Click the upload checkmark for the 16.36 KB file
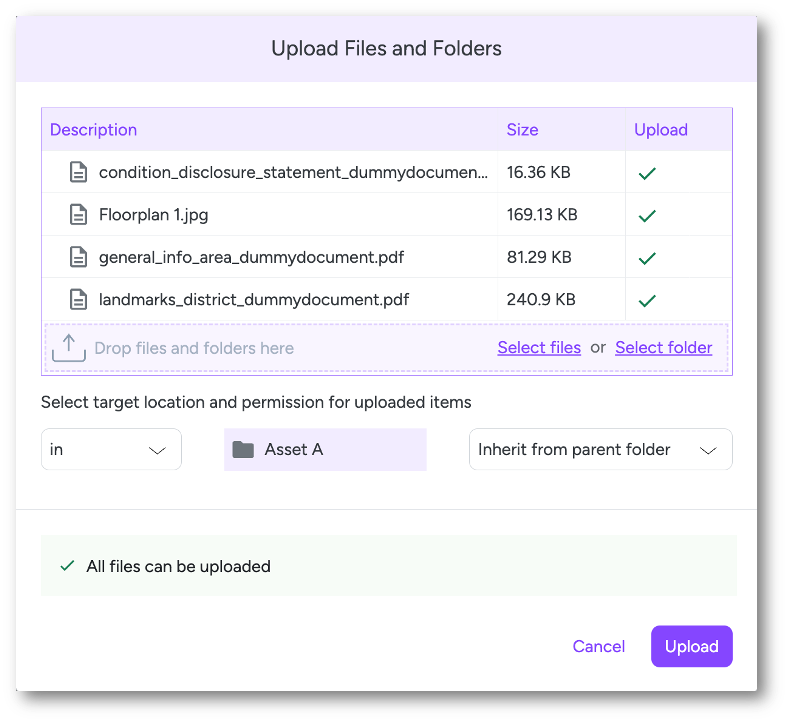788x722 pixels. (647, 174)
